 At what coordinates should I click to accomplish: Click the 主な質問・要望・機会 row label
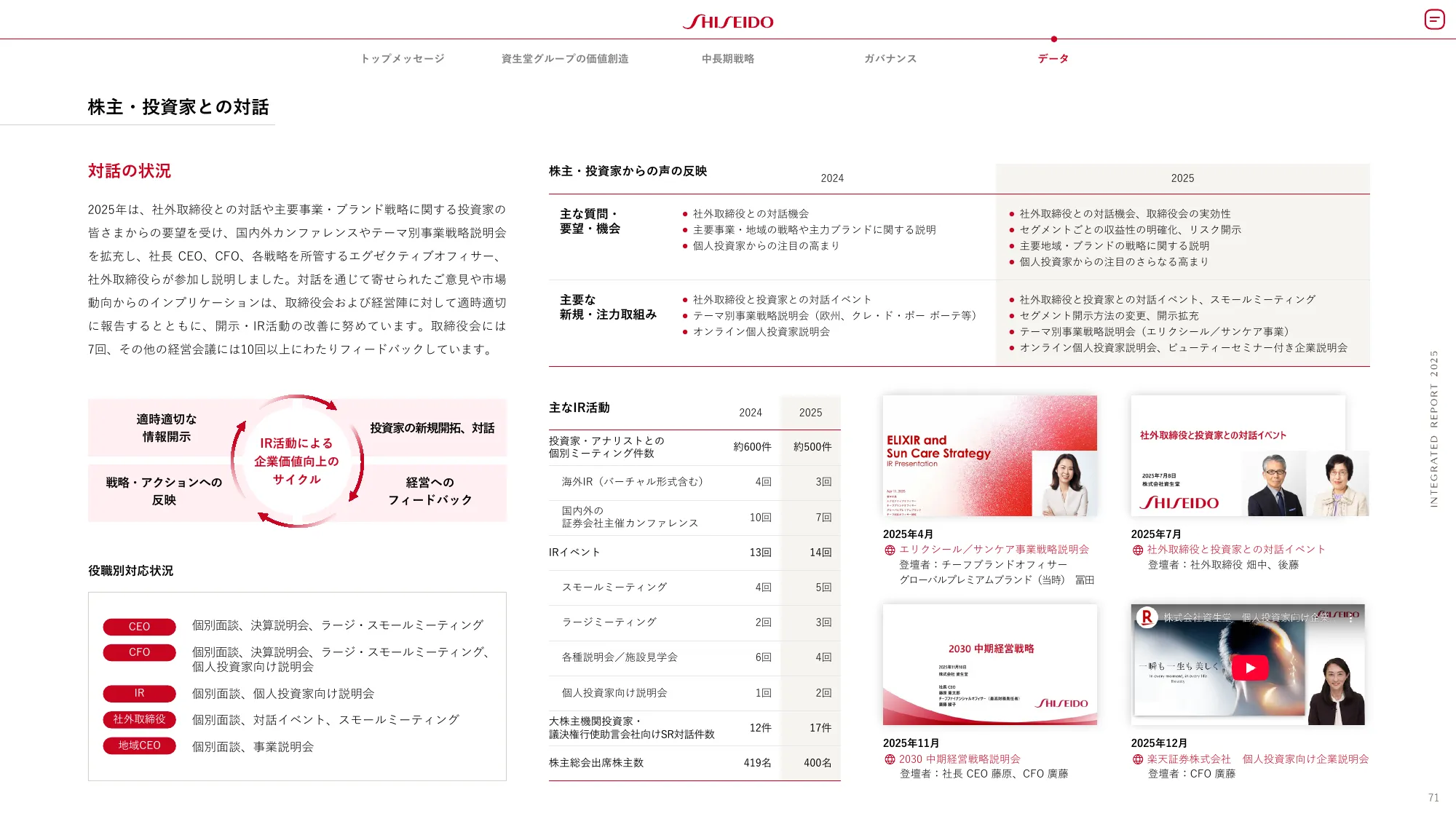pyautogui.click(x=590, y=221)
